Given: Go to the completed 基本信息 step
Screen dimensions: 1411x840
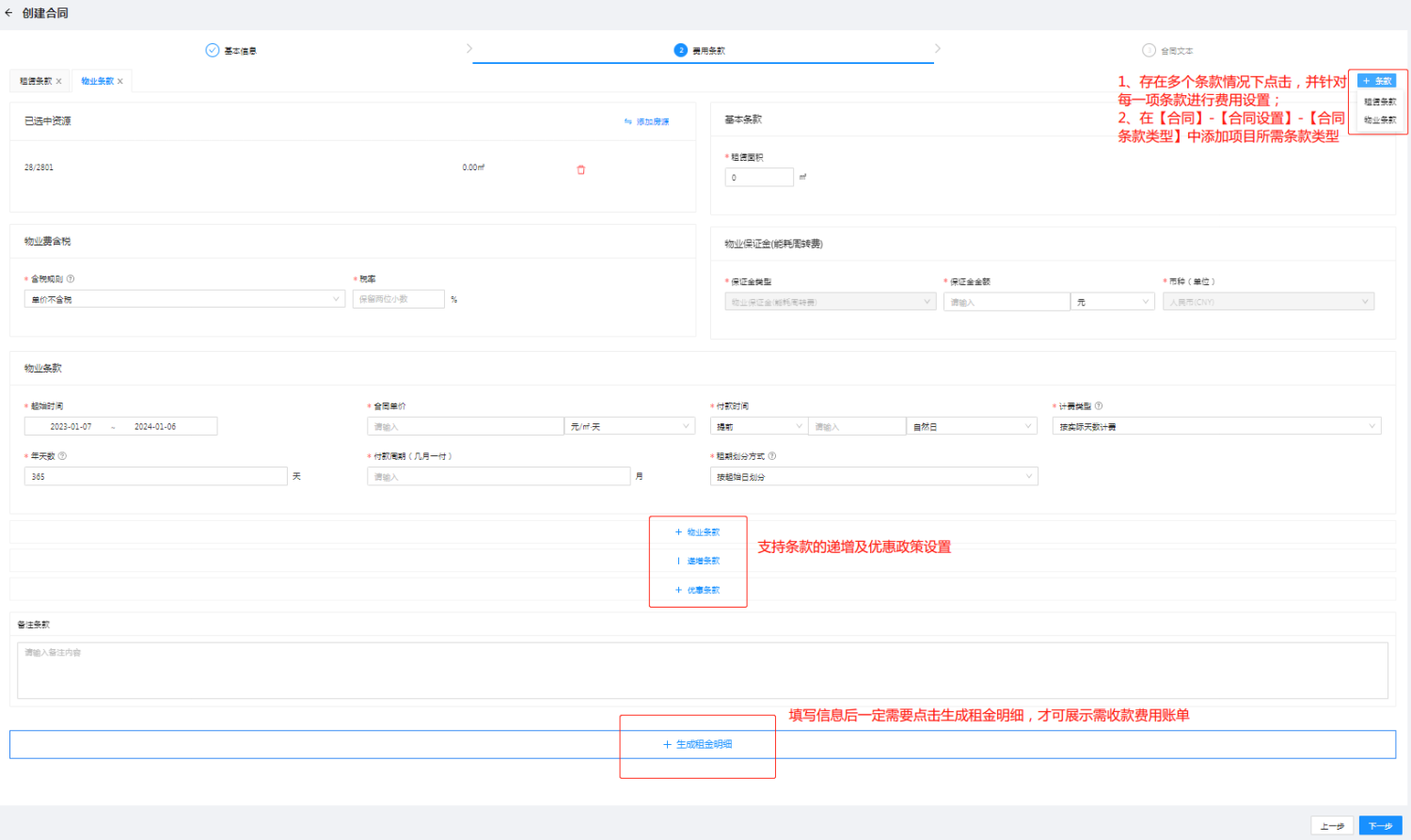Looking at the screenshot, I should coord(231,51).
